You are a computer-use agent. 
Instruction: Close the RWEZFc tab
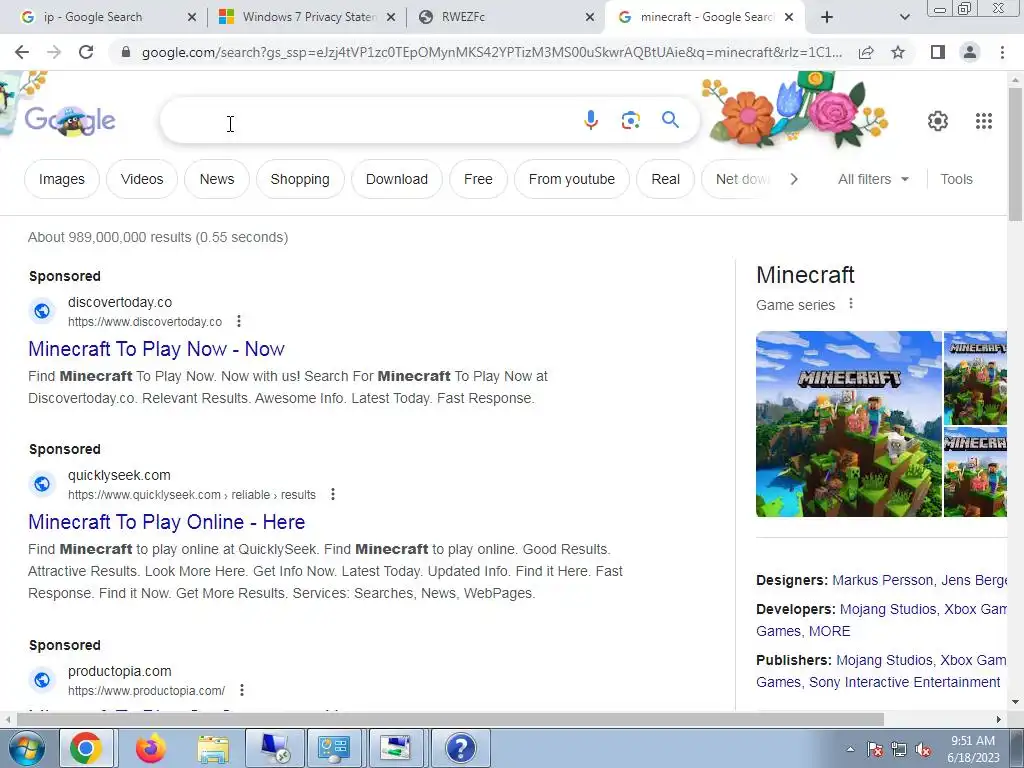pyautogui.click(x=590, y=18)
